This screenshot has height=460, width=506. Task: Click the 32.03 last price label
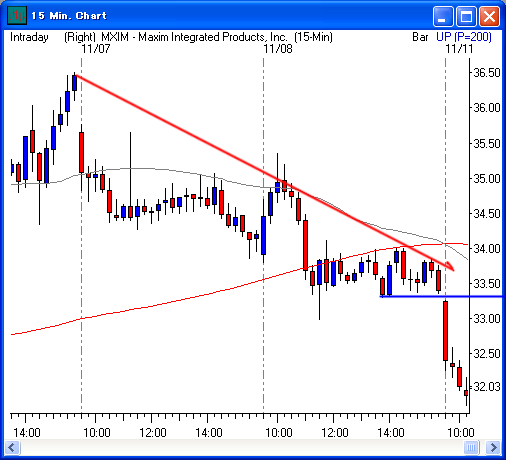coord(487,387)
